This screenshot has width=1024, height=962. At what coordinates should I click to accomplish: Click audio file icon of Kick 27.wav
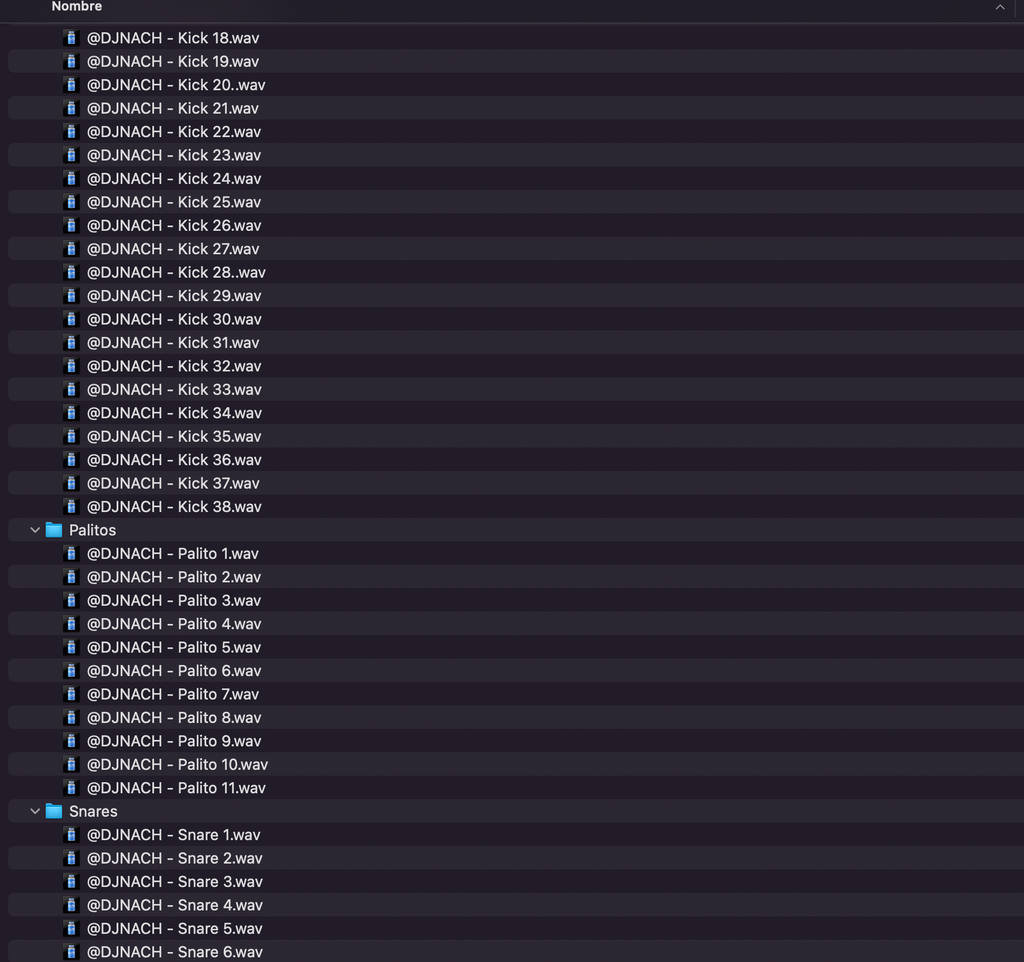pyautogui.click(x=71, y=249)
